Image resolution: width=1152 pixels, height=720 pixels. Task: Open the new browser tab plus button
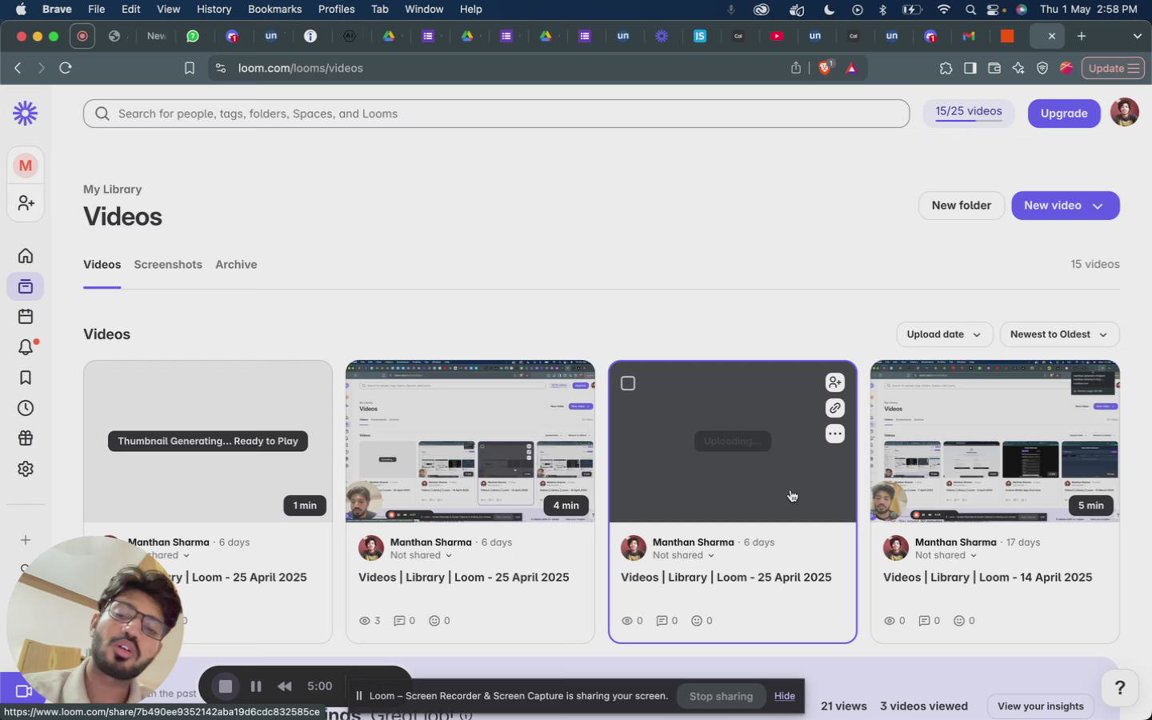coord(1081,36)
